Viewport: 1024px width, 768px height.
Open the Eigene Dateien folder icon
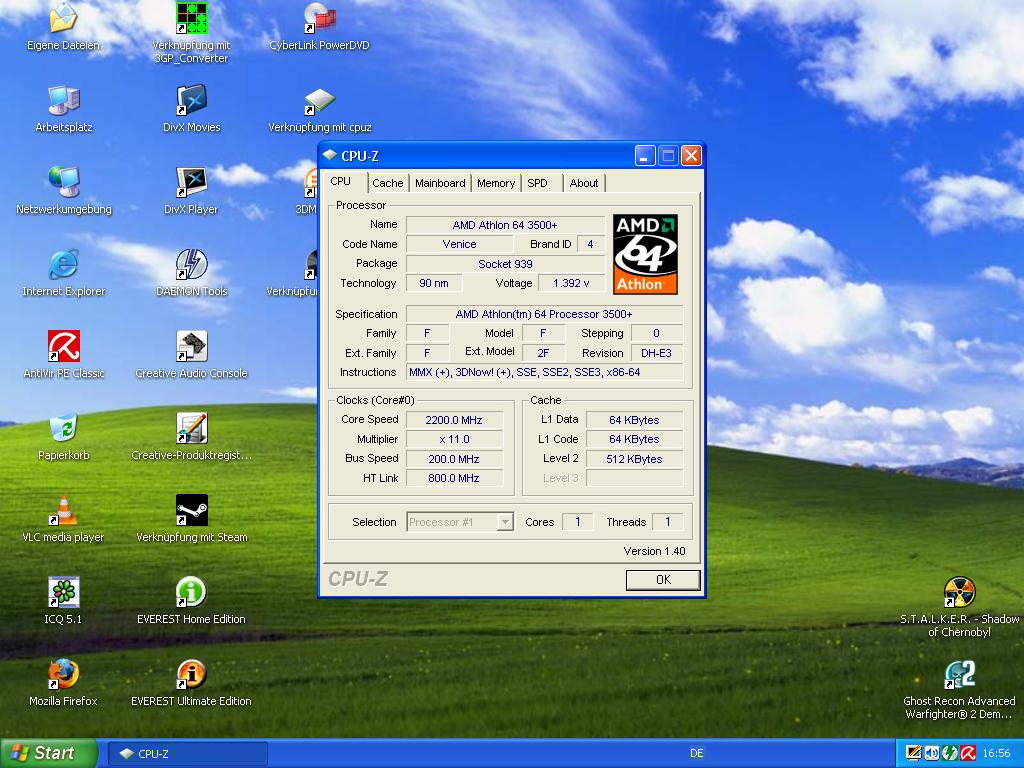coord(63,18)
